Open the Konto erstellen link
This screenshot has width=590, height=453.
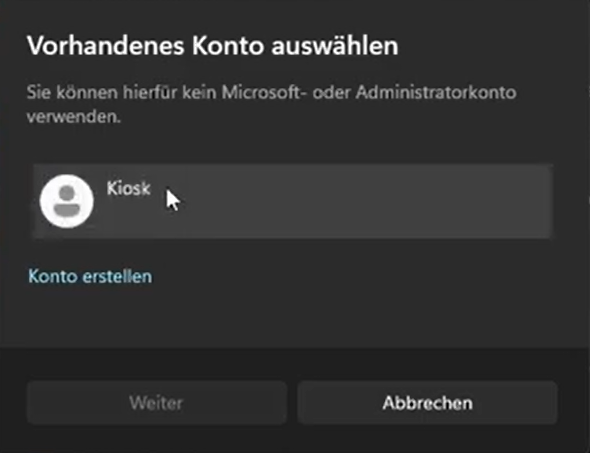pyautogui.click(x=90, y=277)
